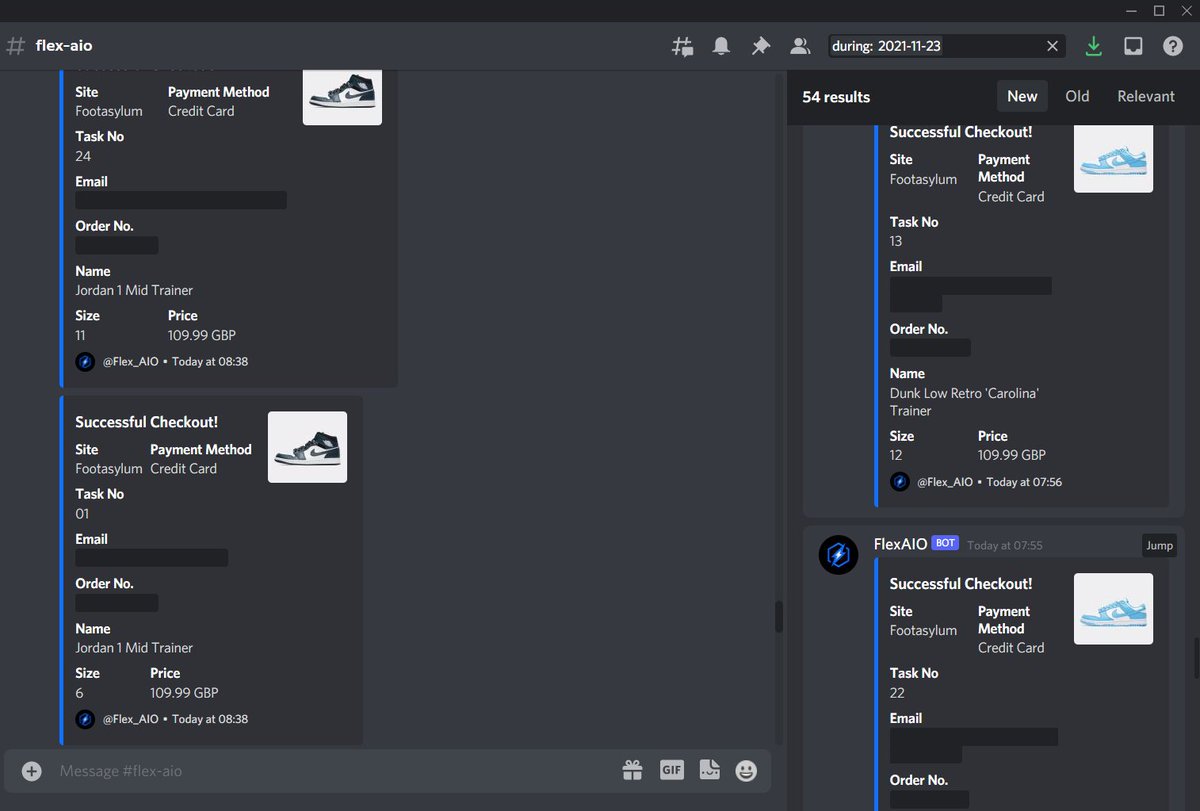Open the GIF picker
Viewport: 1200px width, 811px height.
(671, 770)
